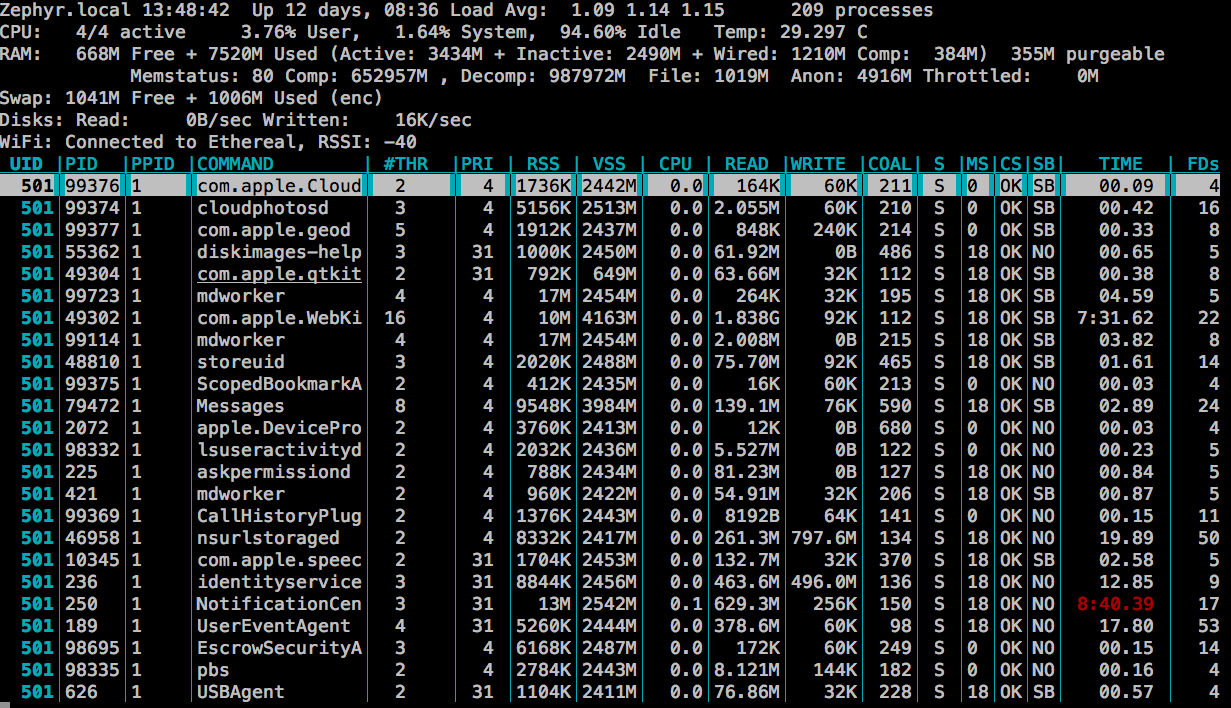1231x708 pixels.
Task: Click the 1.838G read value
Action: click(x=746, y=318)
